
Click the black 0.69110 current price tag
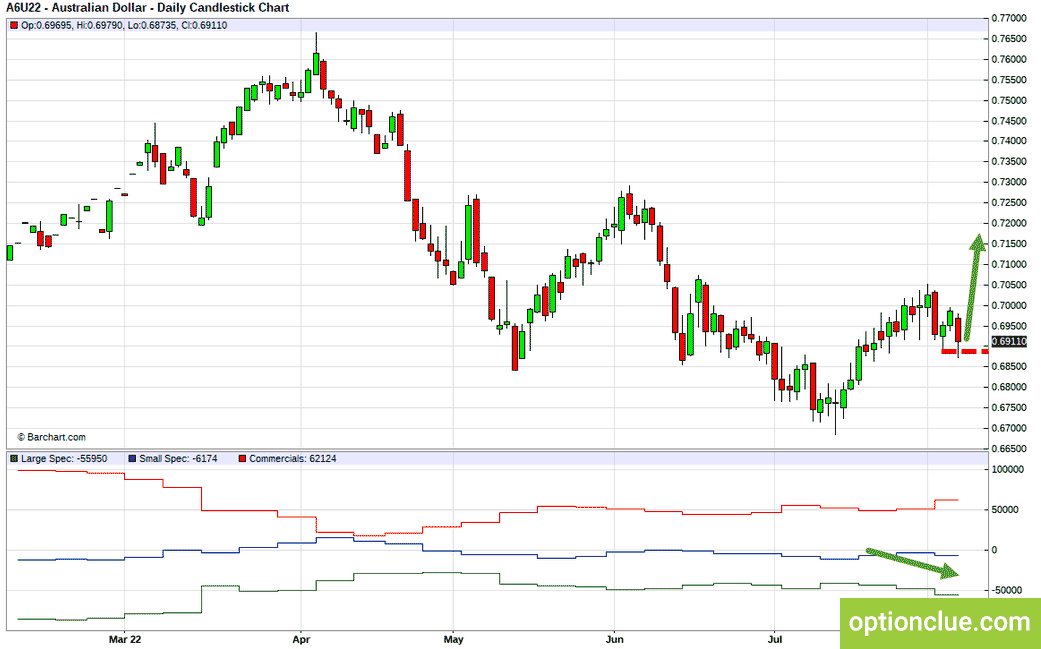point(1009,341)
